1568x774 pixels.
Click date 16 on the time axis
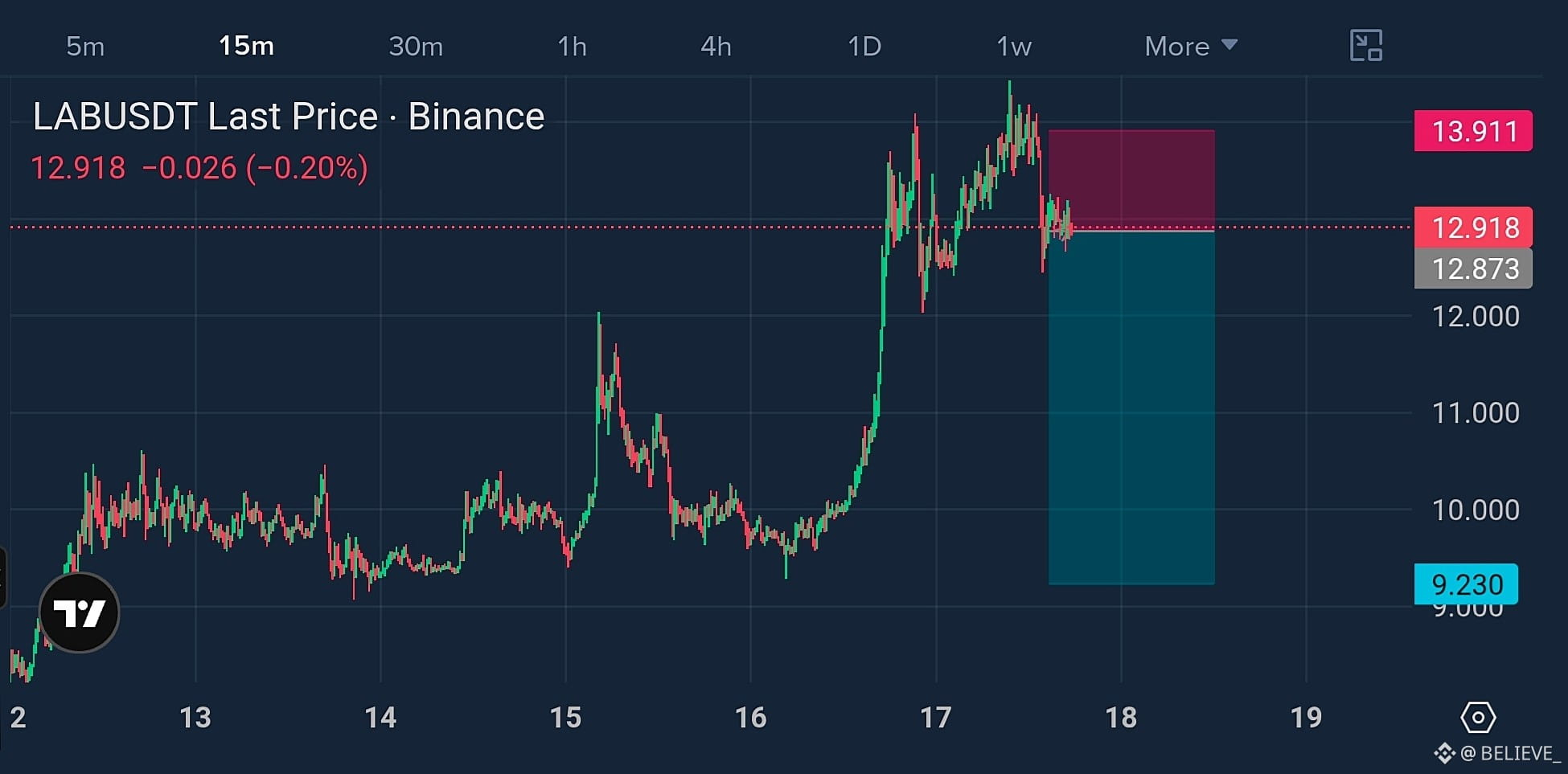(751, 718)
